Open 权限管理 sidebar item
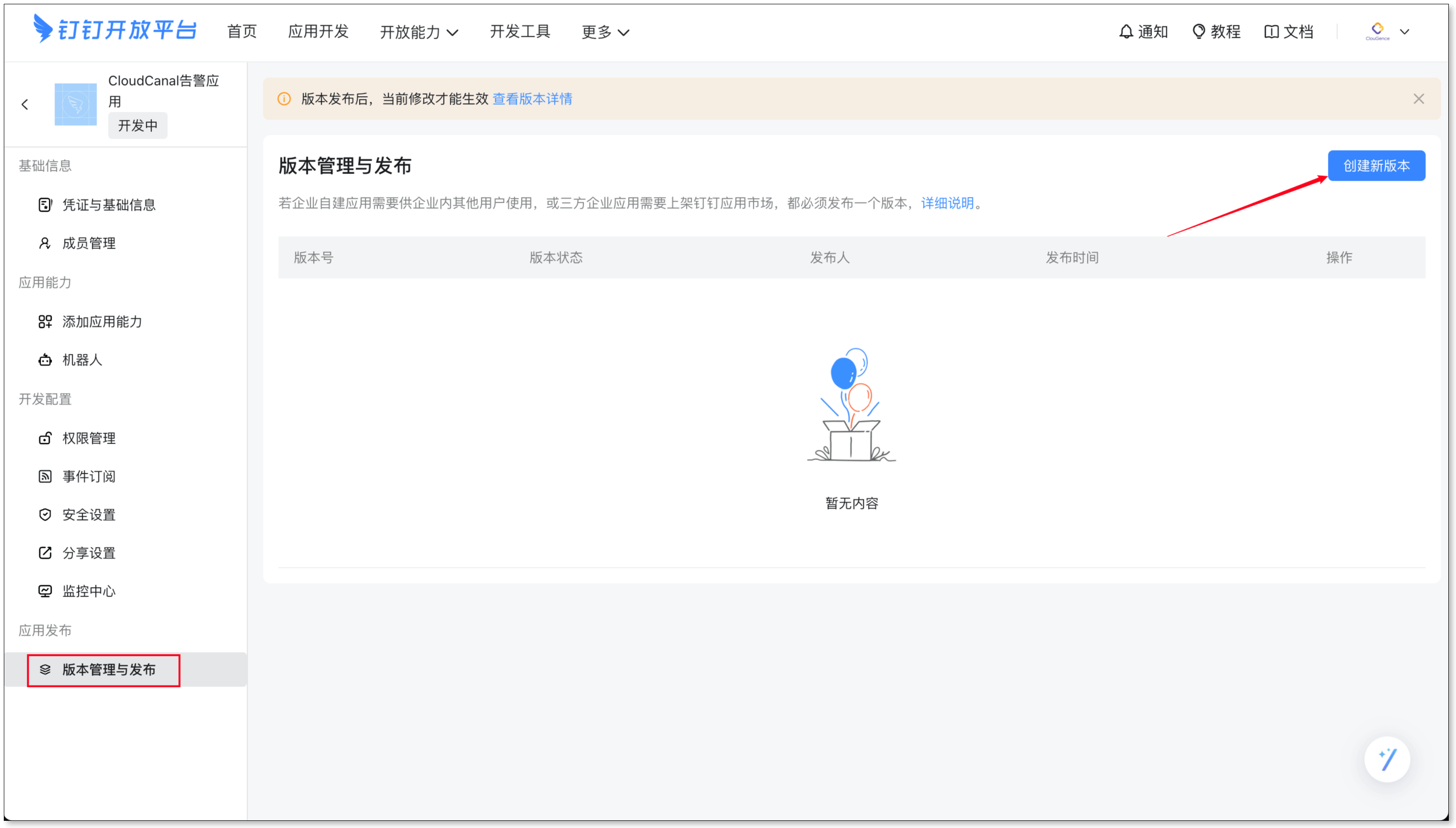Viewport: 1456px width, 828px height. (89, 438)
